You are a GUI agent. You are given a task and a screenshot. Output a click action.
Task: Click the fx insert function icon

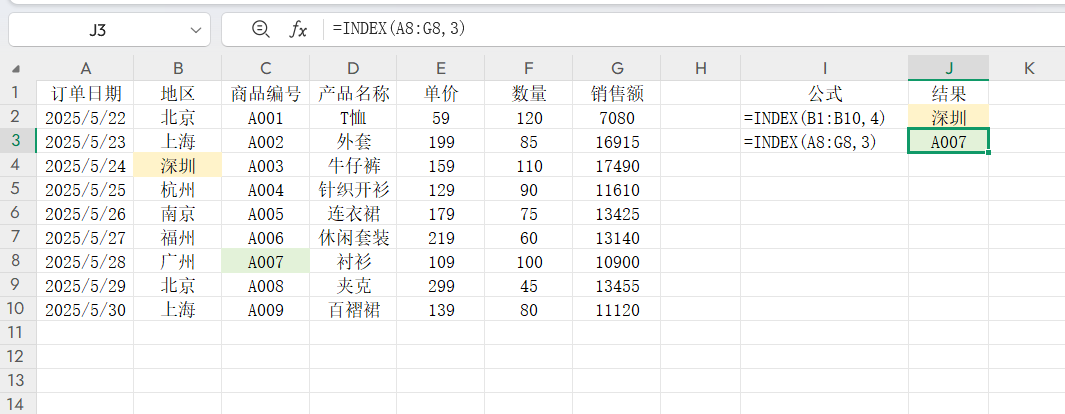coord(298,30)
